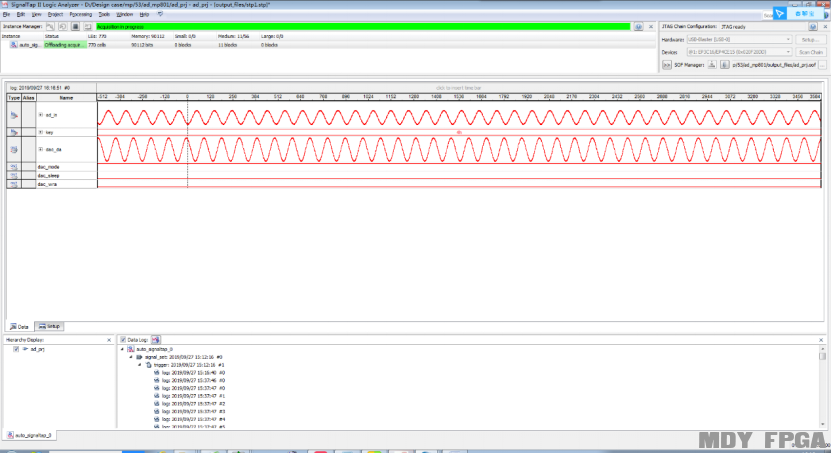Close the JTAG Chain Configuration panel

click(825, 26)
